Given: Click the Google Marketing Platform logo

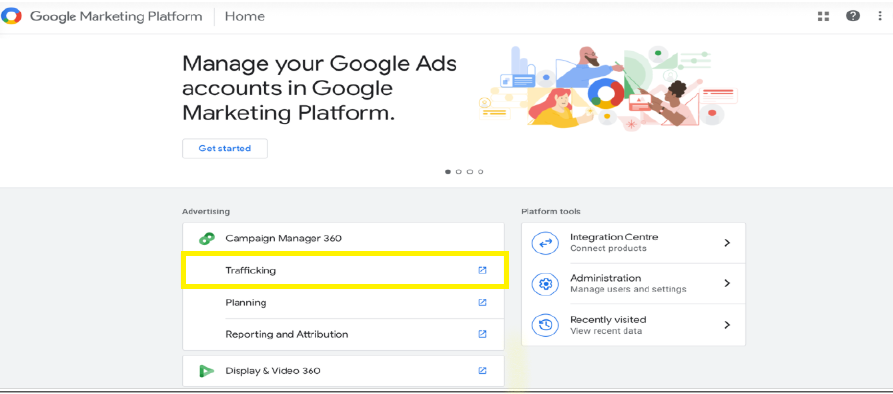Looking at the screenshot, I should [11, 16].
